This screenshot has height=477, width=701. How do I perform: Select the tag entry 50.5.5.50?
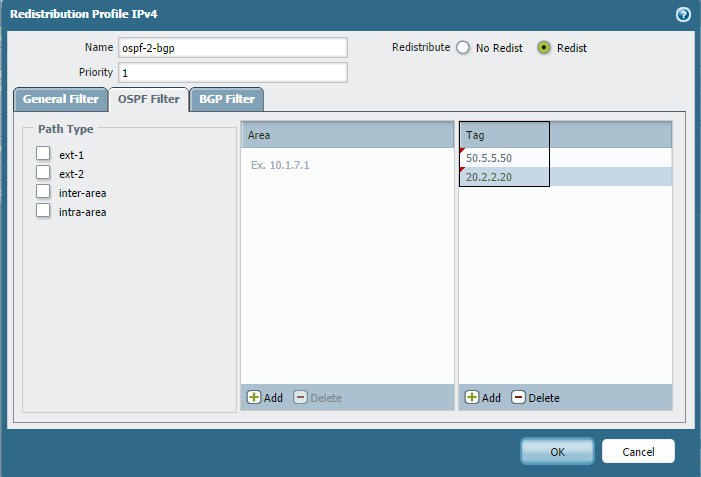[x=565, y=158]
